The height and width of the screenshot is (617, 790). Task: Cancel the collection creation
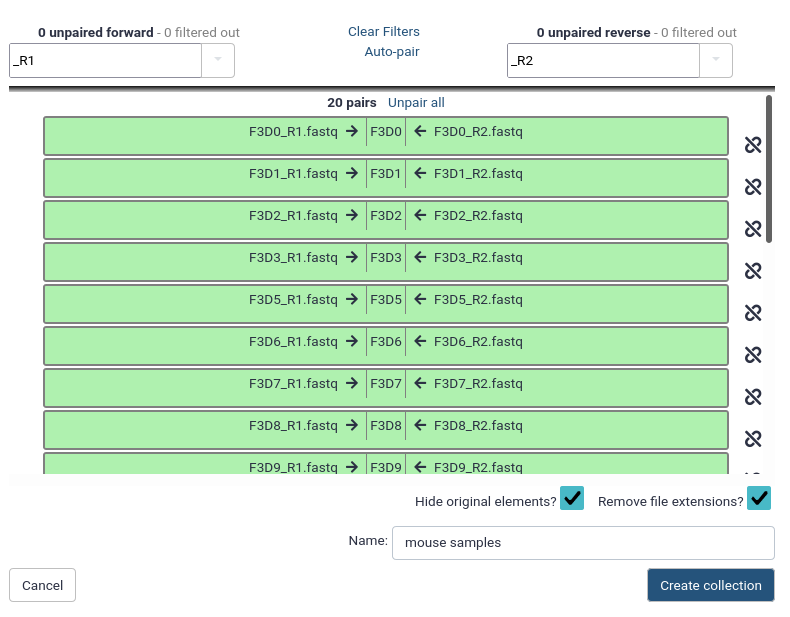pos(42,585)
